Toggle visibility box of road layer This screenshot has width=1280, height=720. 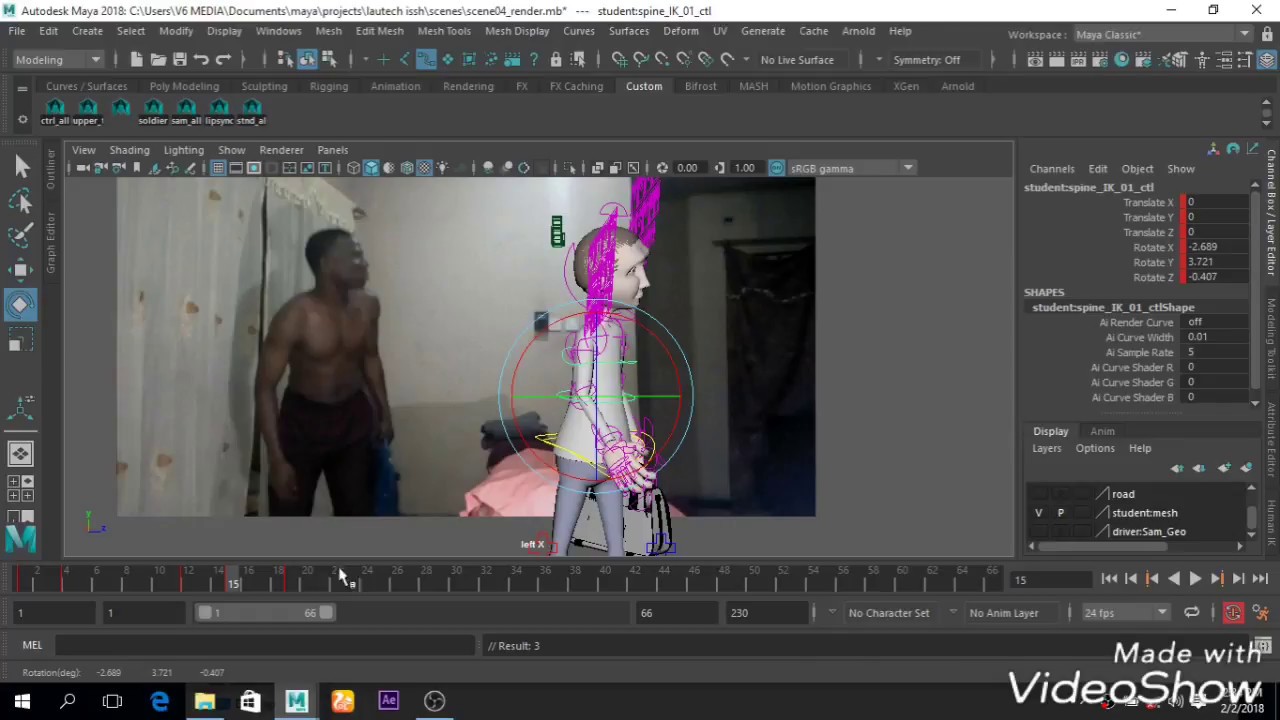tap(1039, 494)
